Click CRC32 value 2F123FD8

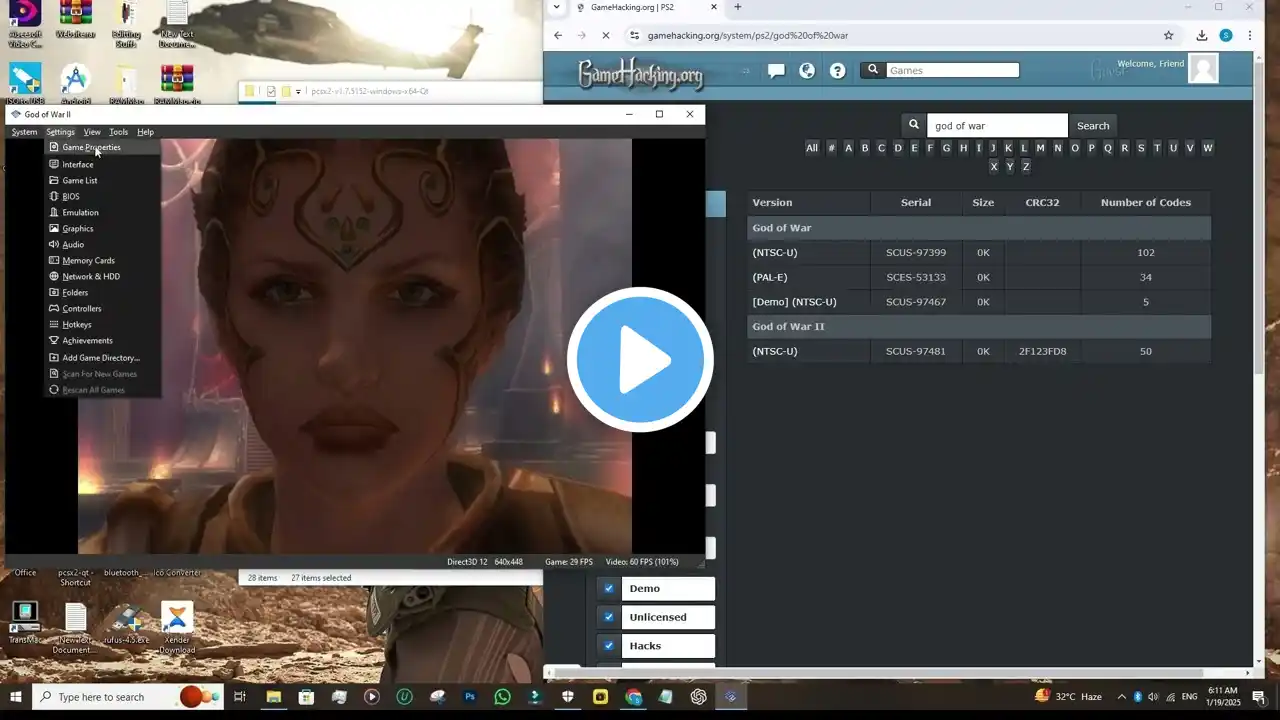[x=1042, y=351]
